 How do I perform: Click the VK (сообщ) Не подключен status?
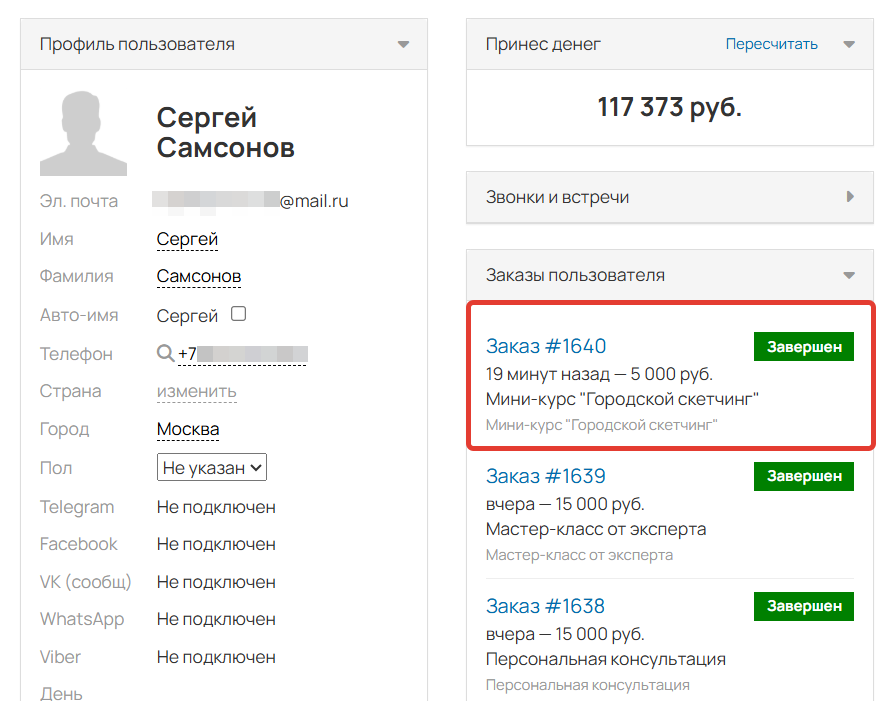(216, 582)
